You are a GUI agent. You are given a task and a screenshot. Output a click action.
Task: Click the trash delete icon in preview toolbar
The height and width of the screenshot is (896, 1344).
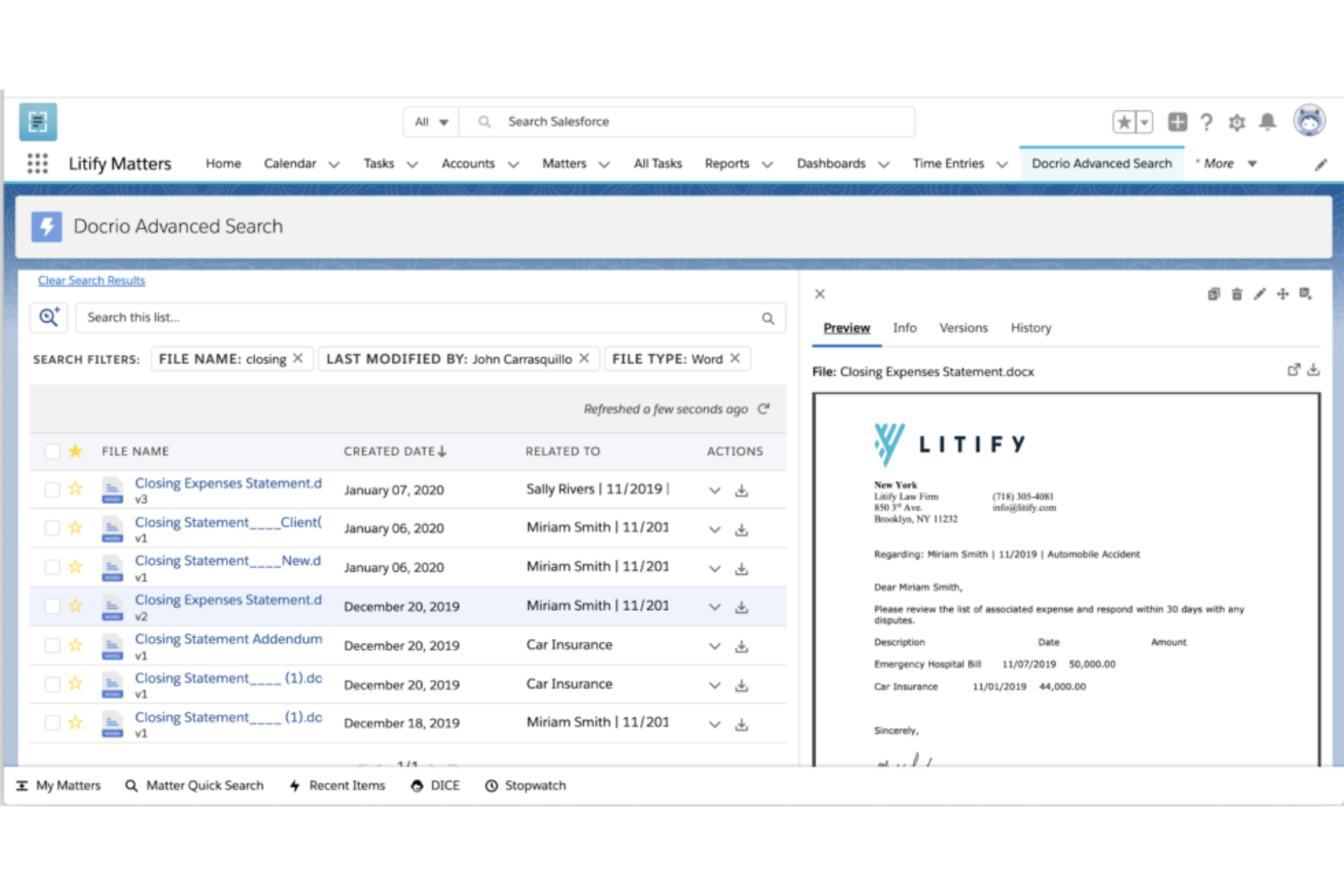pyautogui.click(x=1237, y=294)
